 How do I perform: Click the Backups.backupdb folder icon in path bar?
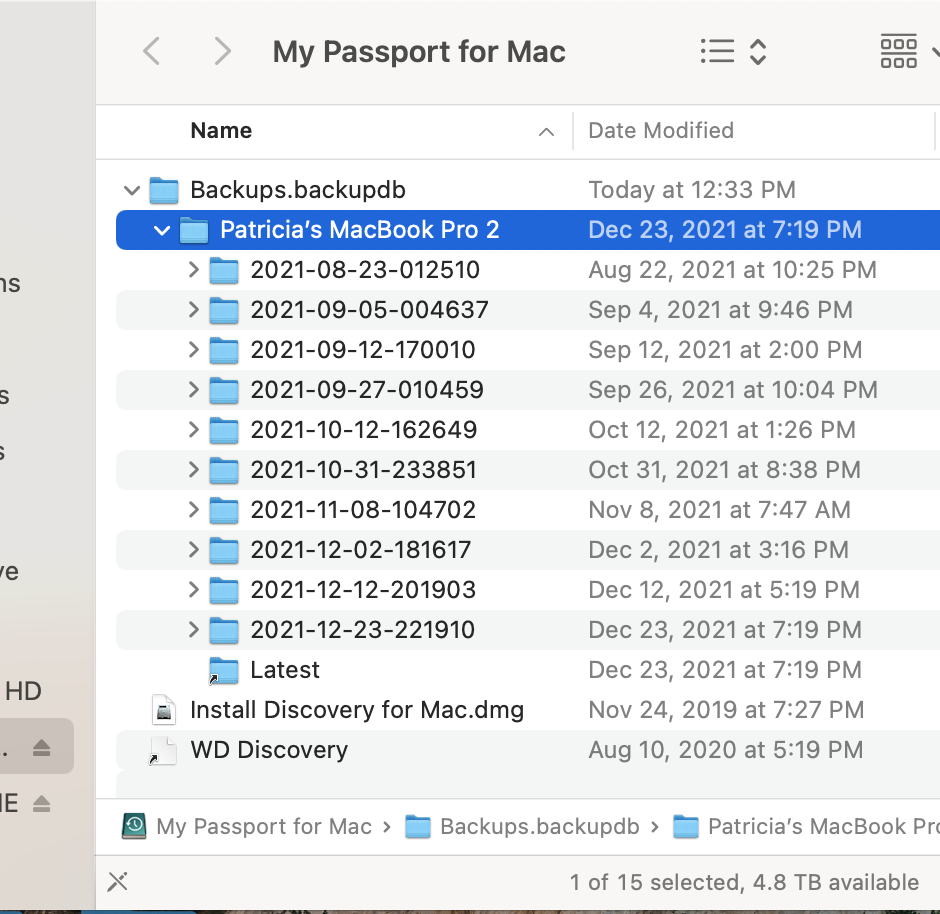[x=418, y=827]
